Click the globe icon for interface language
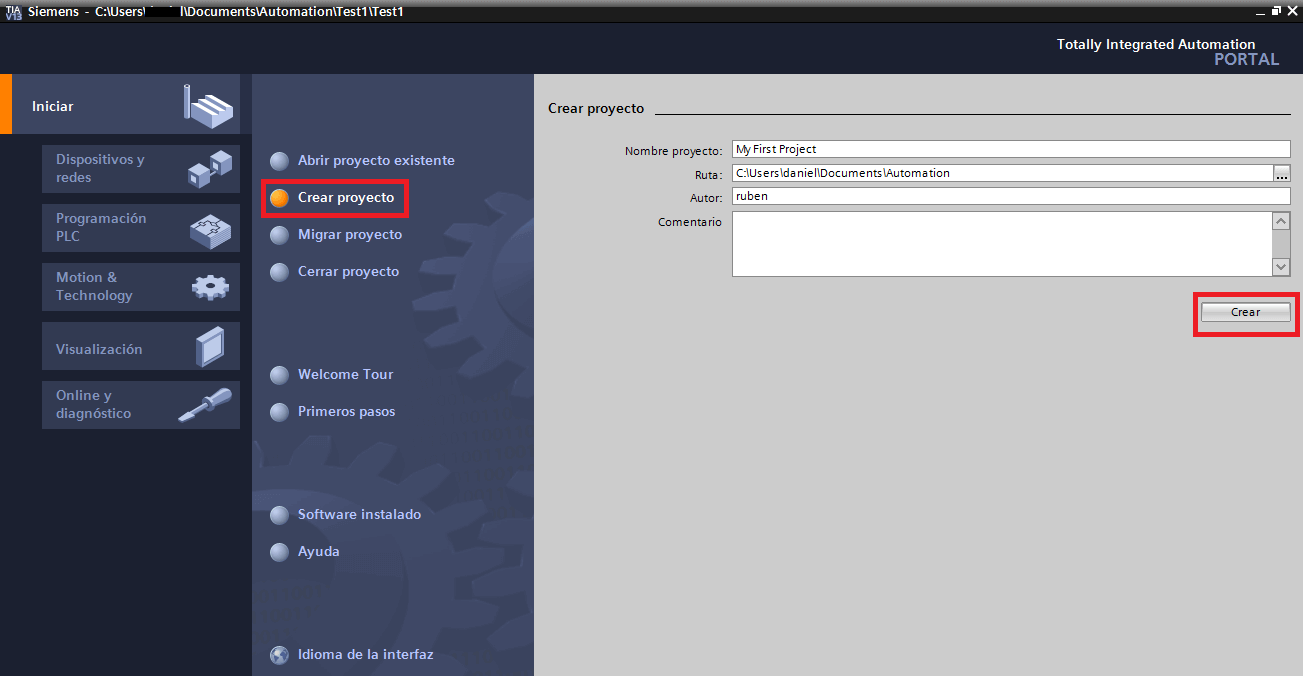Screen dimensions: 1304x676 (280, 656)
